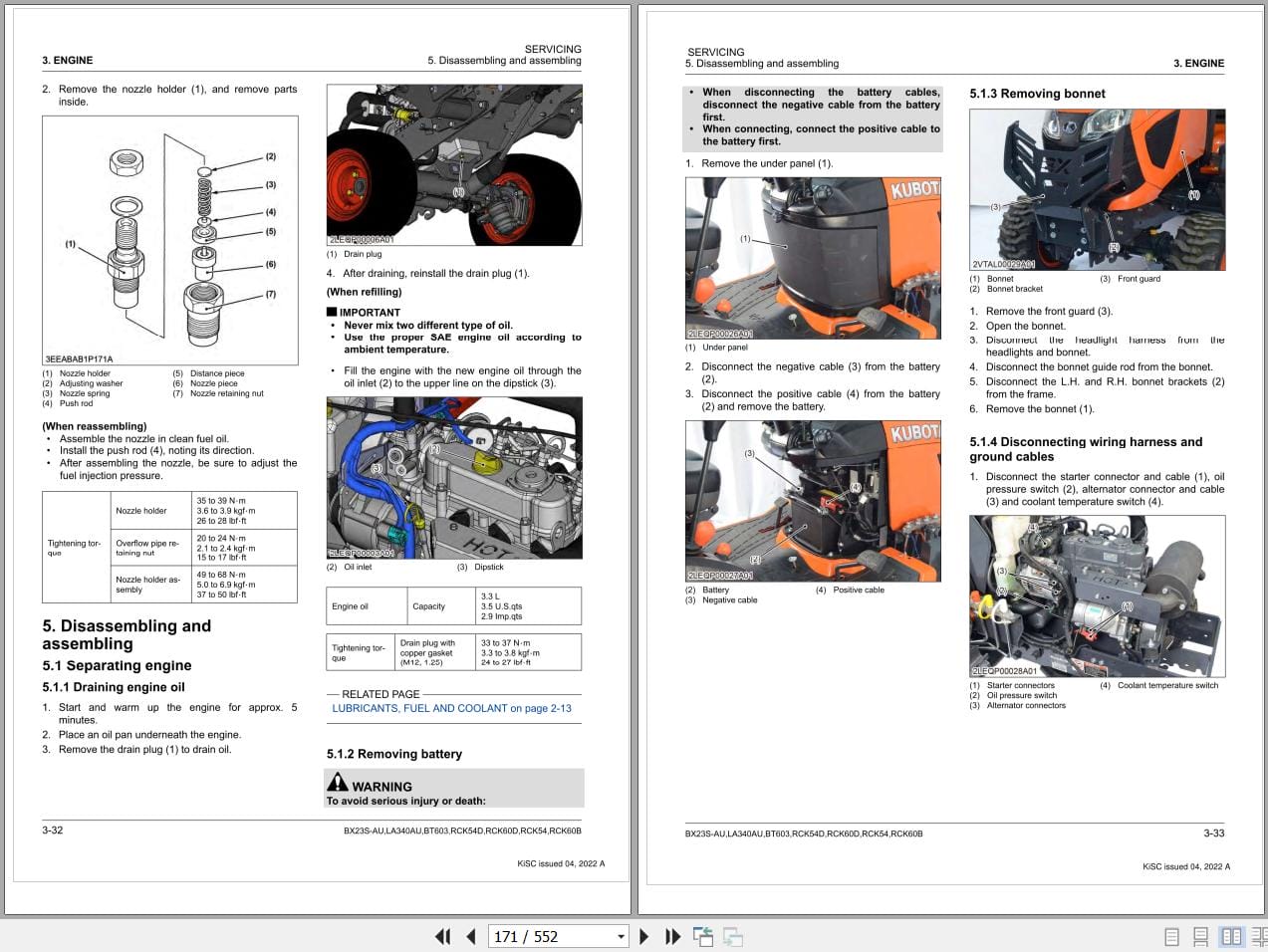This screenshot has height=952, width=1268.
Task: Go to the next page
Action: (x=643, y=937)
